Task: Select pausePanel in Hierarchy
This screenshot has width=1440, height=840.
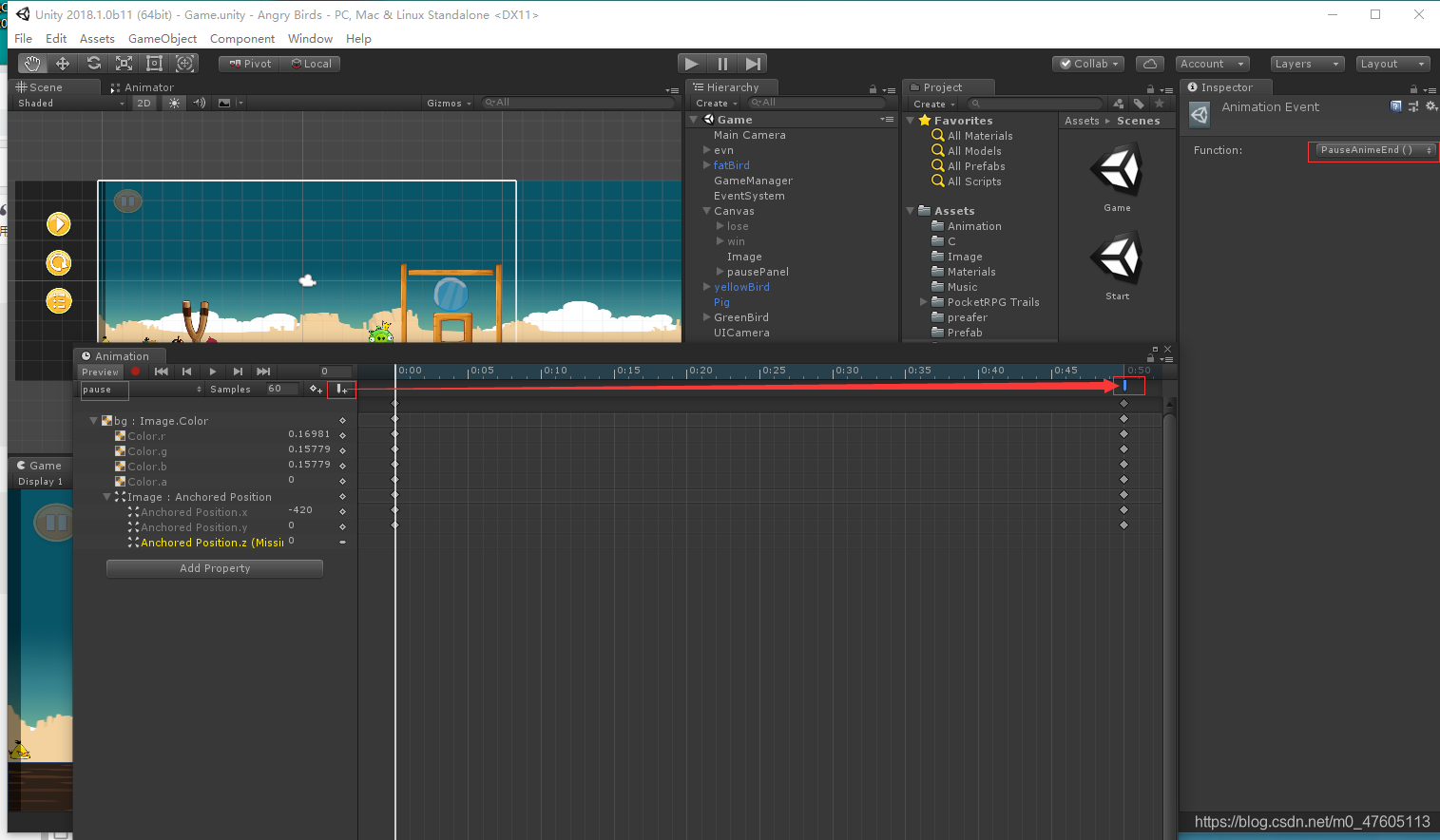Action: 758,272
